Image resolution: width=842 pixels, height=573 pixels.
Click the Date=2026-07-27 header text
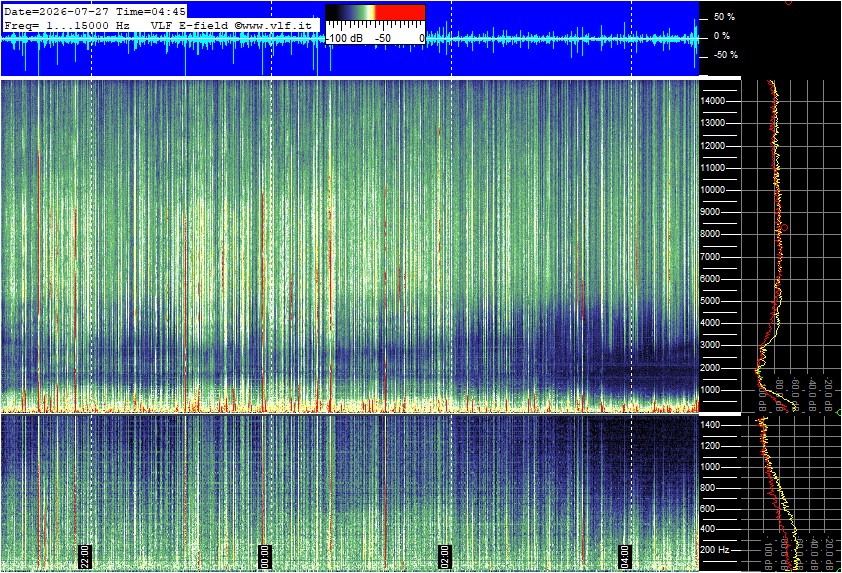tap(57, 11)
